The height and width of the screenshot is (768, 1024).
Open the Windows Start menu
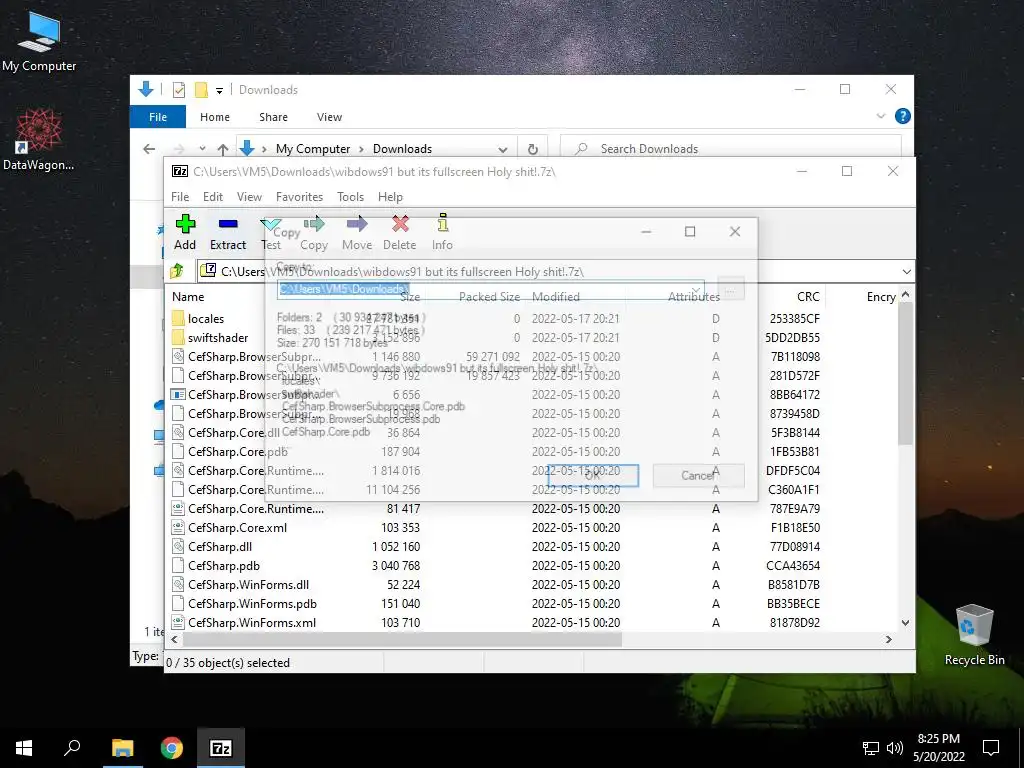[x=24, y=748]
